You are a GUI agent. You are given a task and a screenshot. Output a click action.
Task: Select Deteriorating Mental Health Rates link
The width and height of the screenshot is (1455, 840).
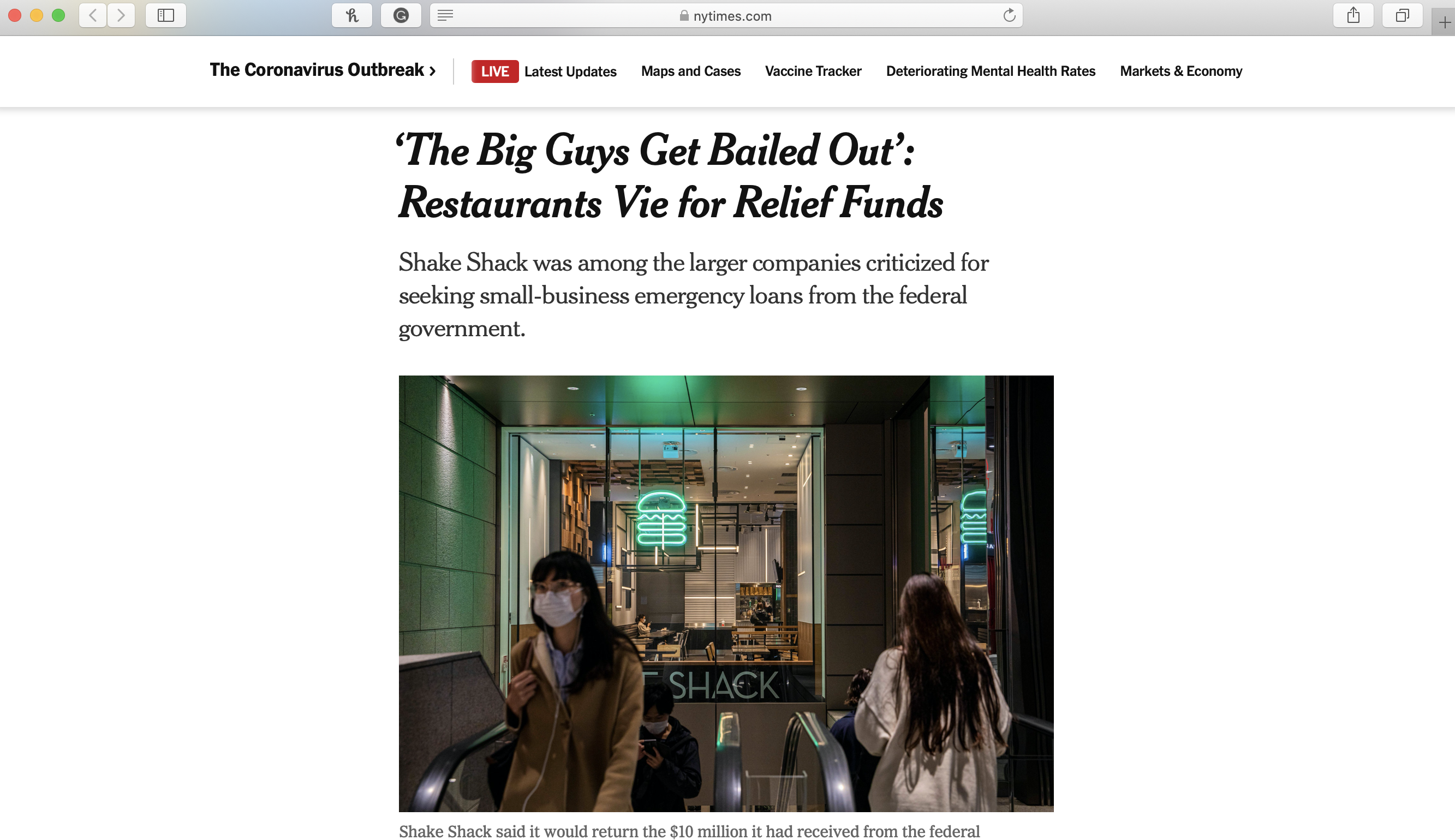[x=990, y=71]
